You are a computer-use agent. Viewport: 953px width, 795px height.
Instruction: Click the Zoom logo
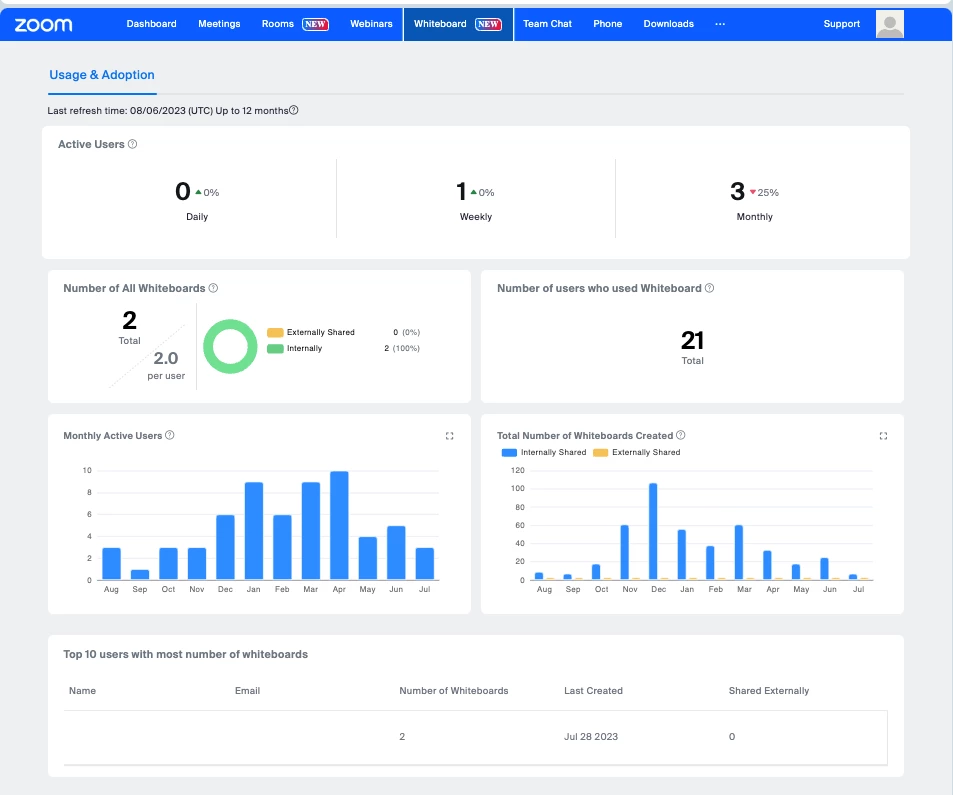click(x=43, y=25)
